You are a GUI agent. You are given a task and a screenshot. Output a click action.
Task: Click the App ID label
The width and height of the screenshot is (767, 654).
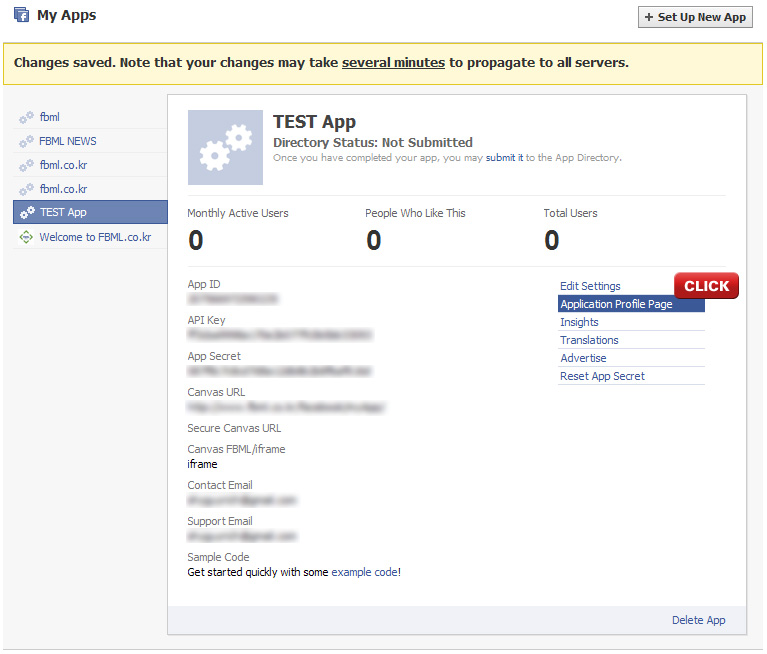pos(204,284)
